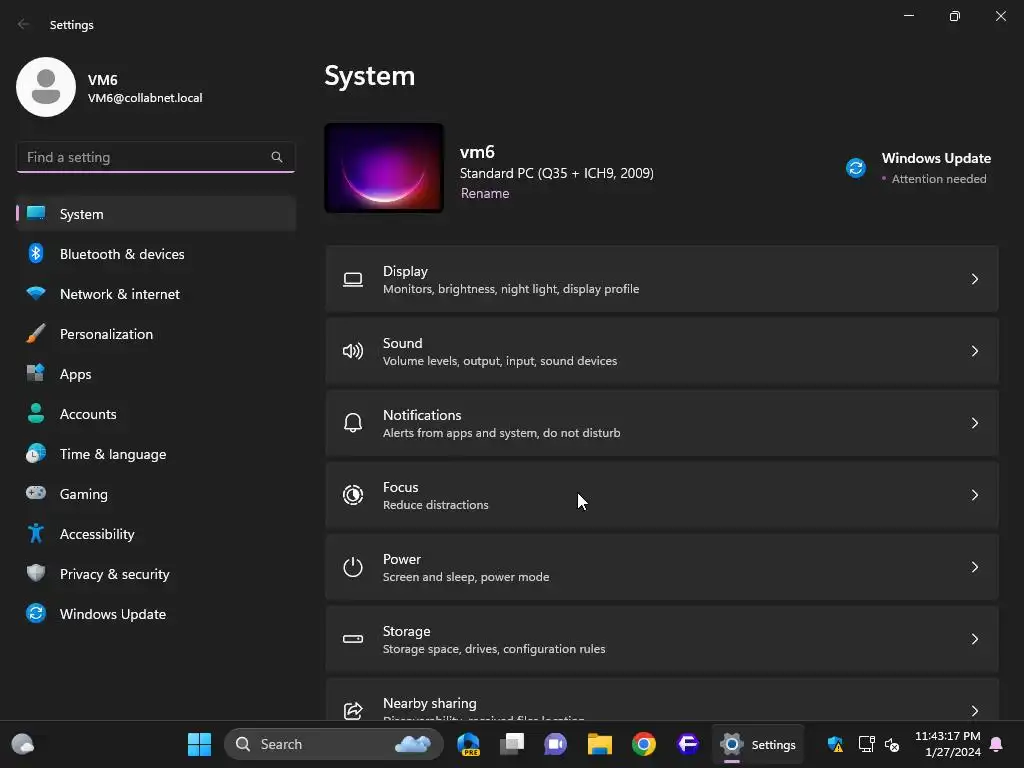Click the user avatar picture
This screenshot has height=768, width=1024.
(46, 87)
